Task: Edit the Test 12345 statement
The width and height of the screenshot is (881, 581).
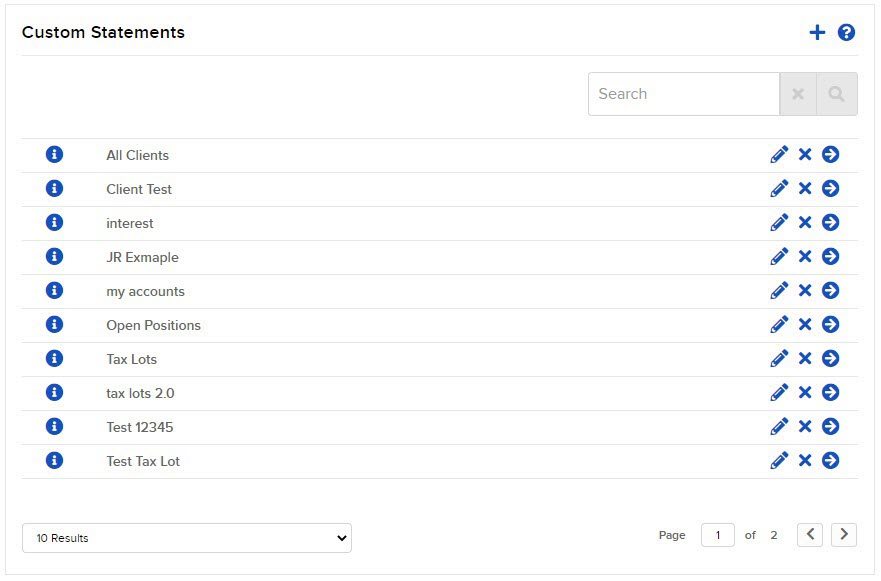Action: (x=779, y=426)
